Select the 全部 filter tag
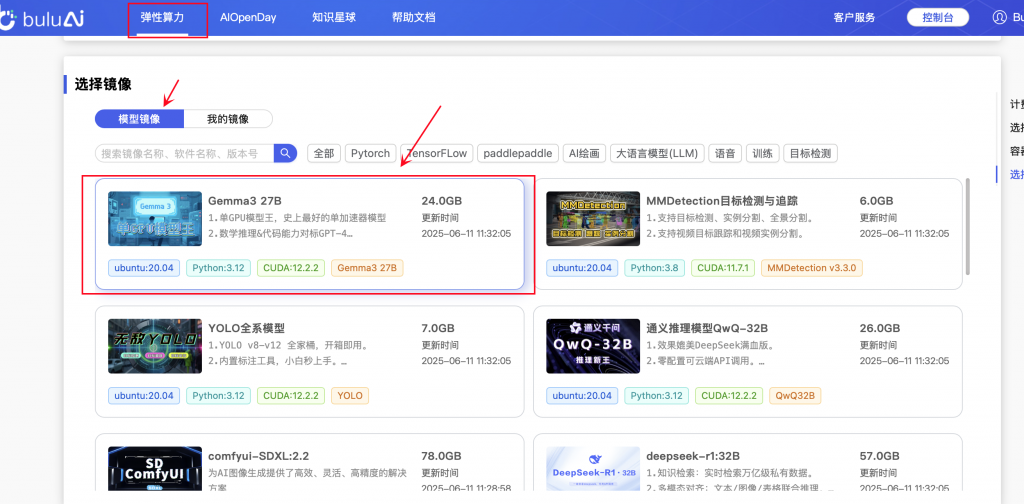Screen dimensions: 1024x504 [x=324, y=153]
